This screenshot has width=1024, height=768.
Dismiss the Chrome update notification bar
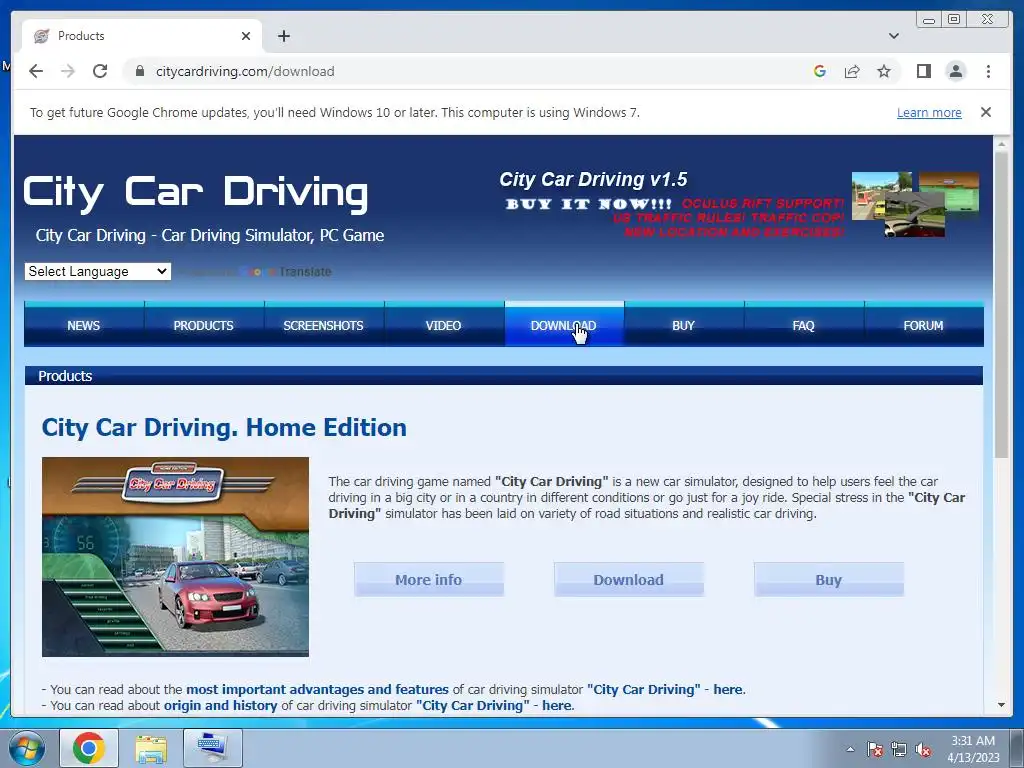point(985,112)
